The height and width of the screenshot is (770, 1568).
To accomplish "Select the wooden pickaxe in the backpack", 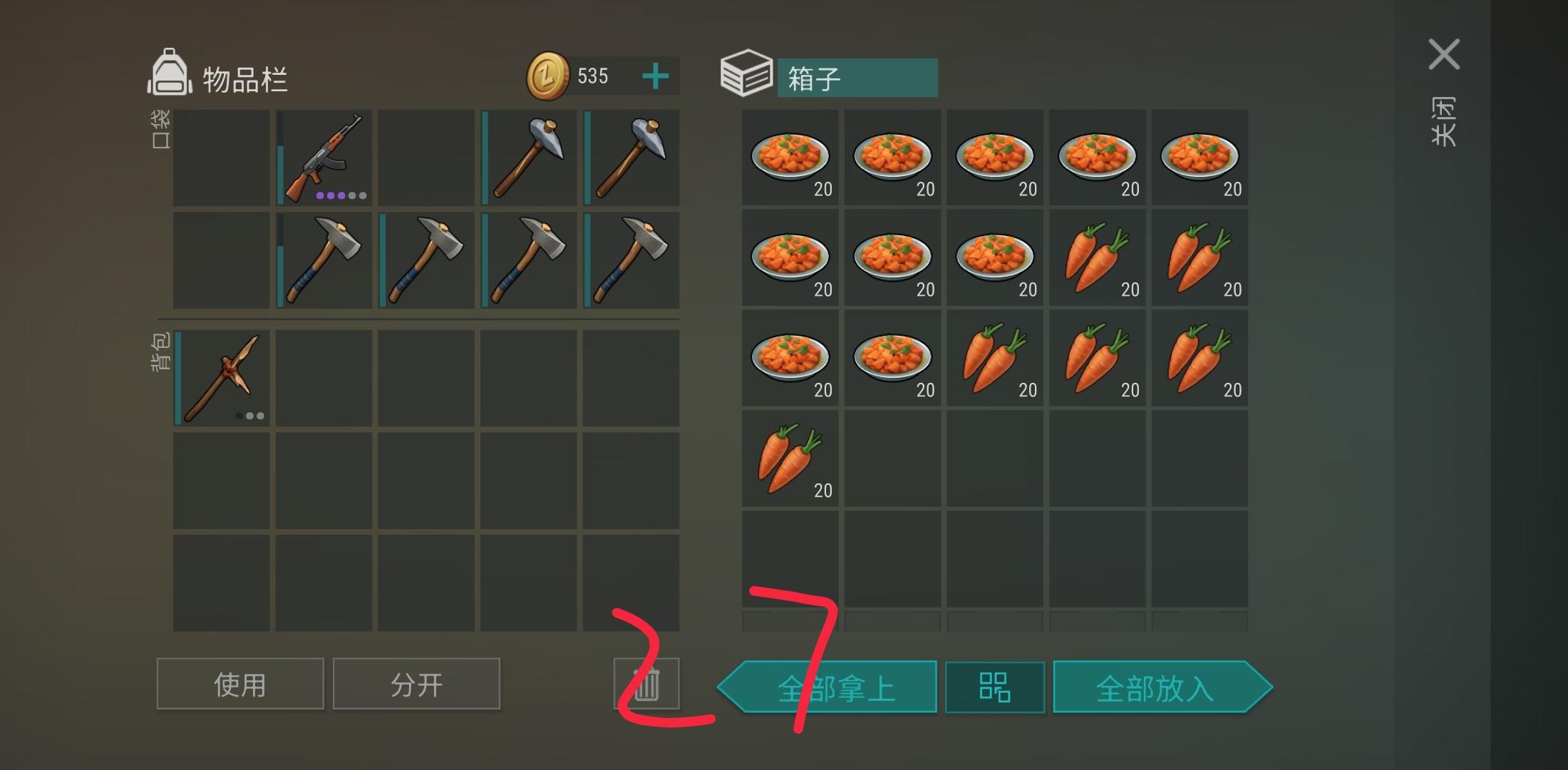I will tap(222, 378).
